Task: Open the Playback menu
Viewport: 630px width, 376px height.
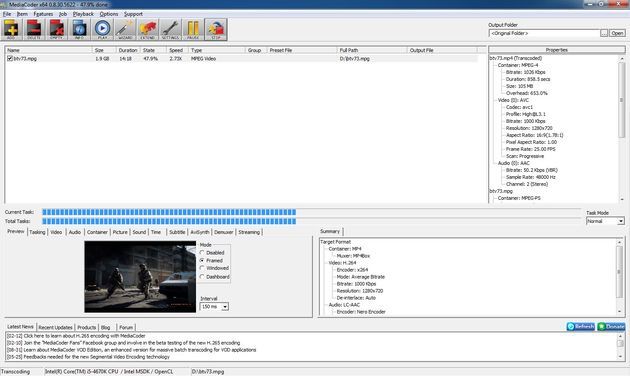Action: pyautogui.click(x=83, y=14)
